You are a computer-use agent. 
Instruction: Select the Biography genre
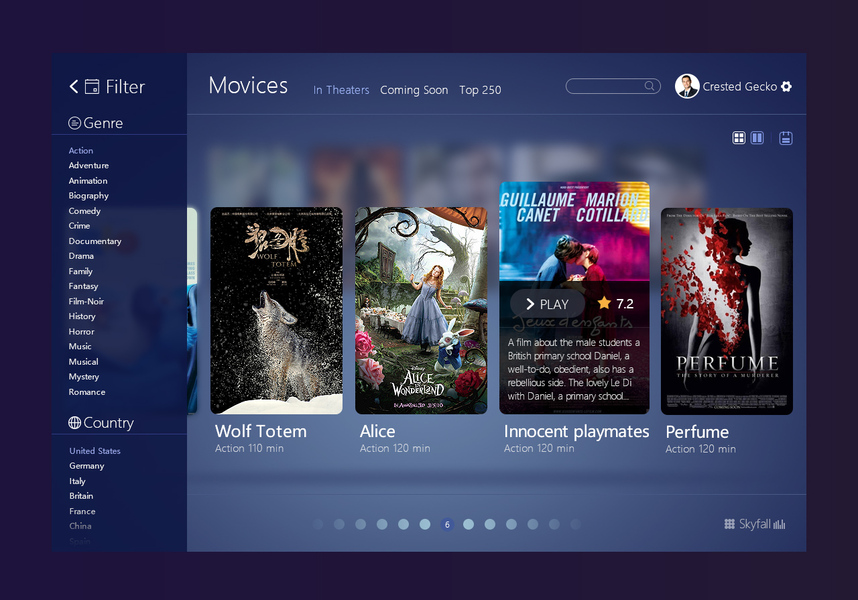pos(89,196)
